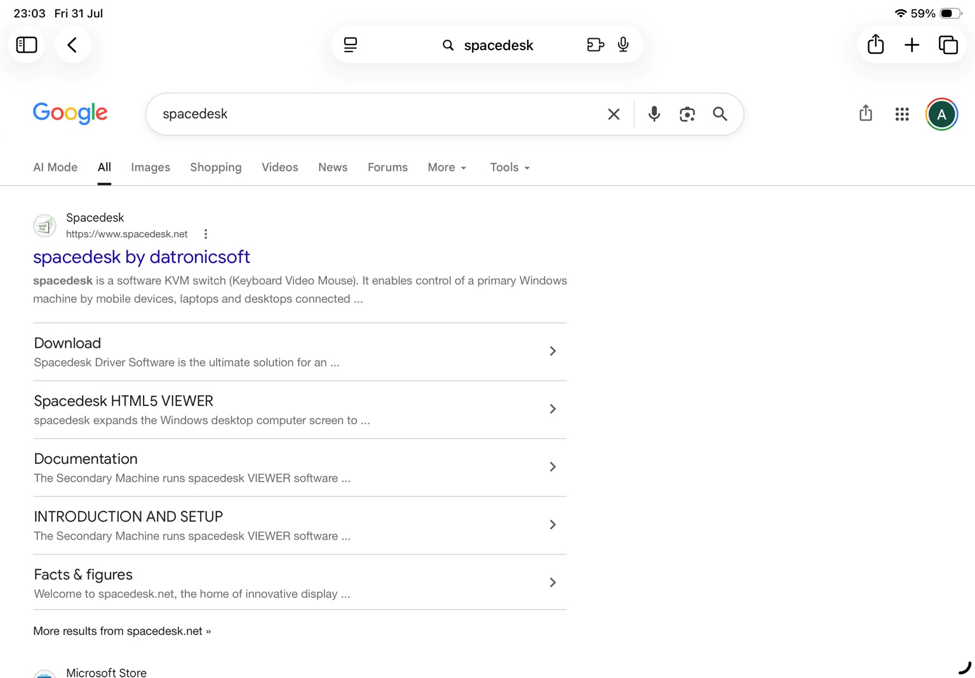Open the page reader menu icon
The height and width of the screenshot is (678, 975).
[351, 45]
